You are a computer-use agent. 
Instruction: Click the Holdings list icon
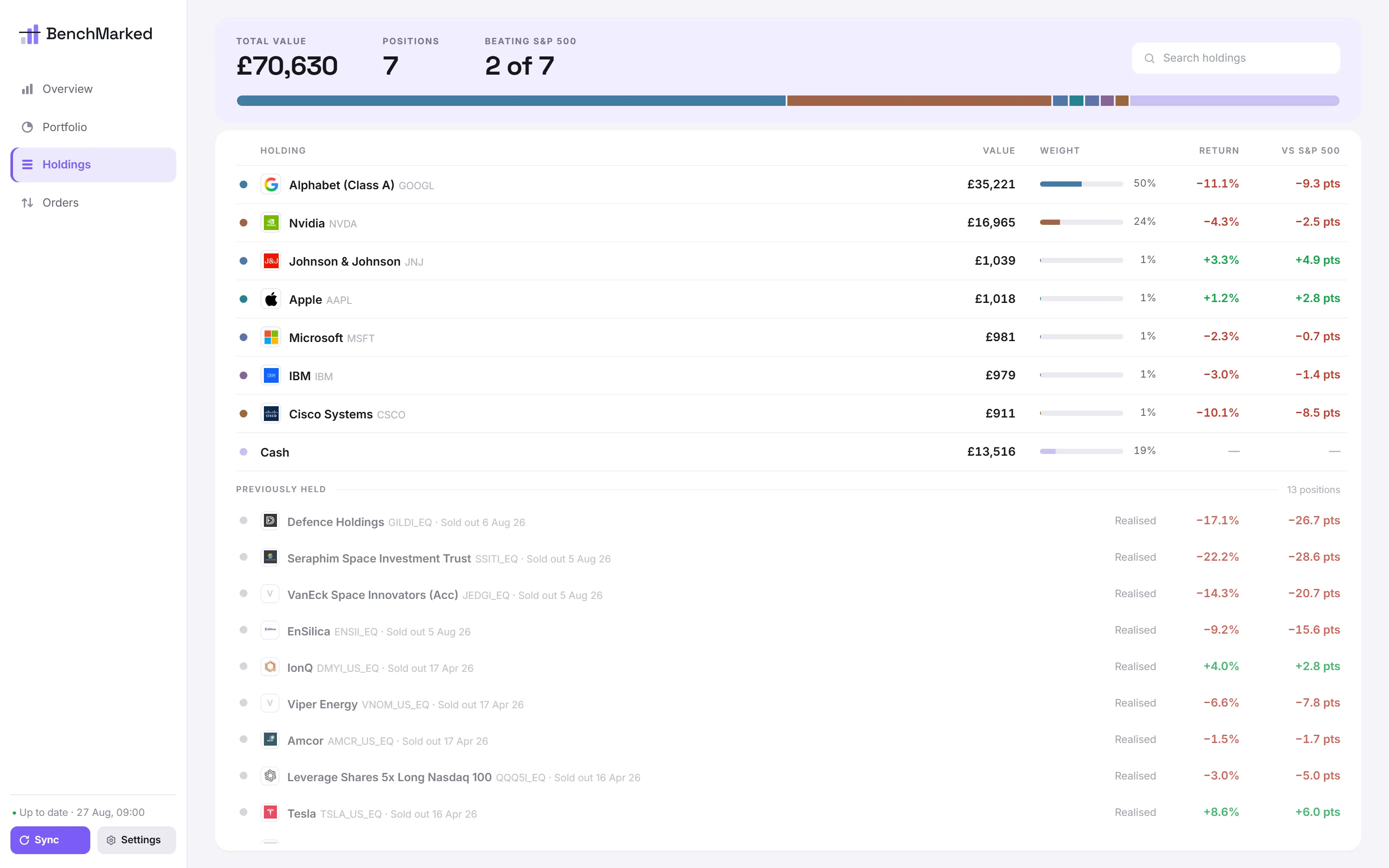[27, 165]
